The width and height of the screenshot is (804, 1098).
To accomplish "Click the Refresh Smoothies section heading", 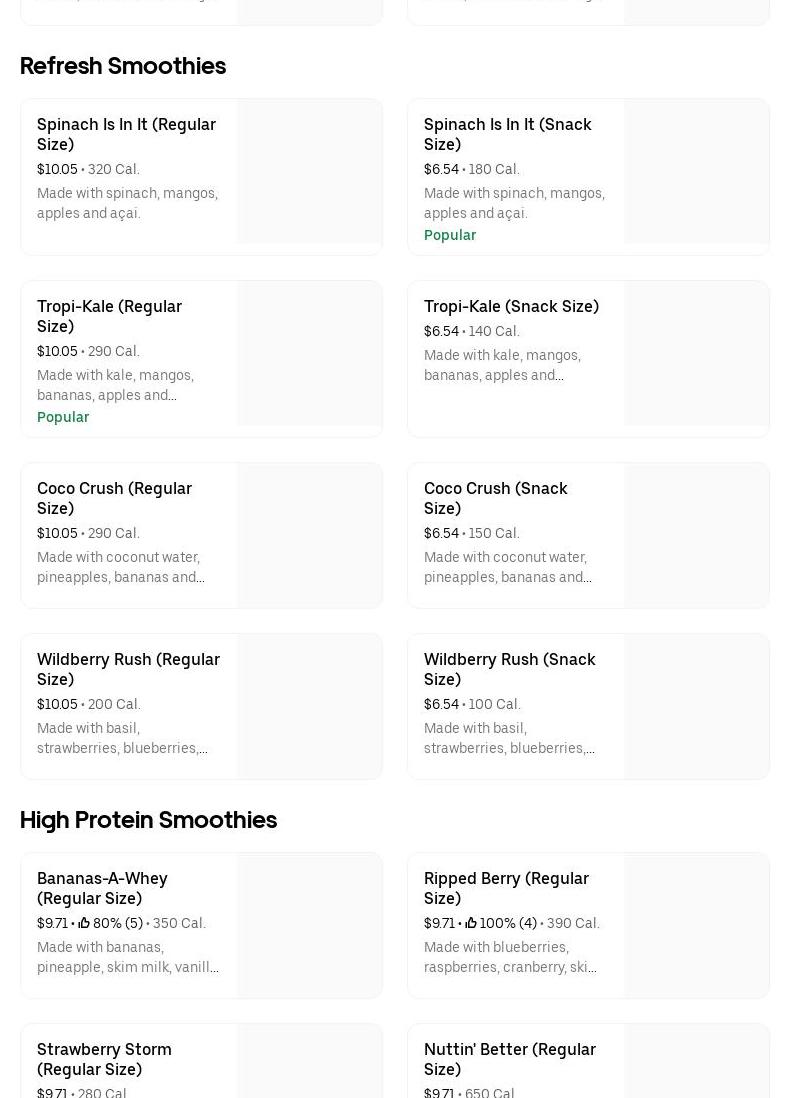I will tap(123, 66).
